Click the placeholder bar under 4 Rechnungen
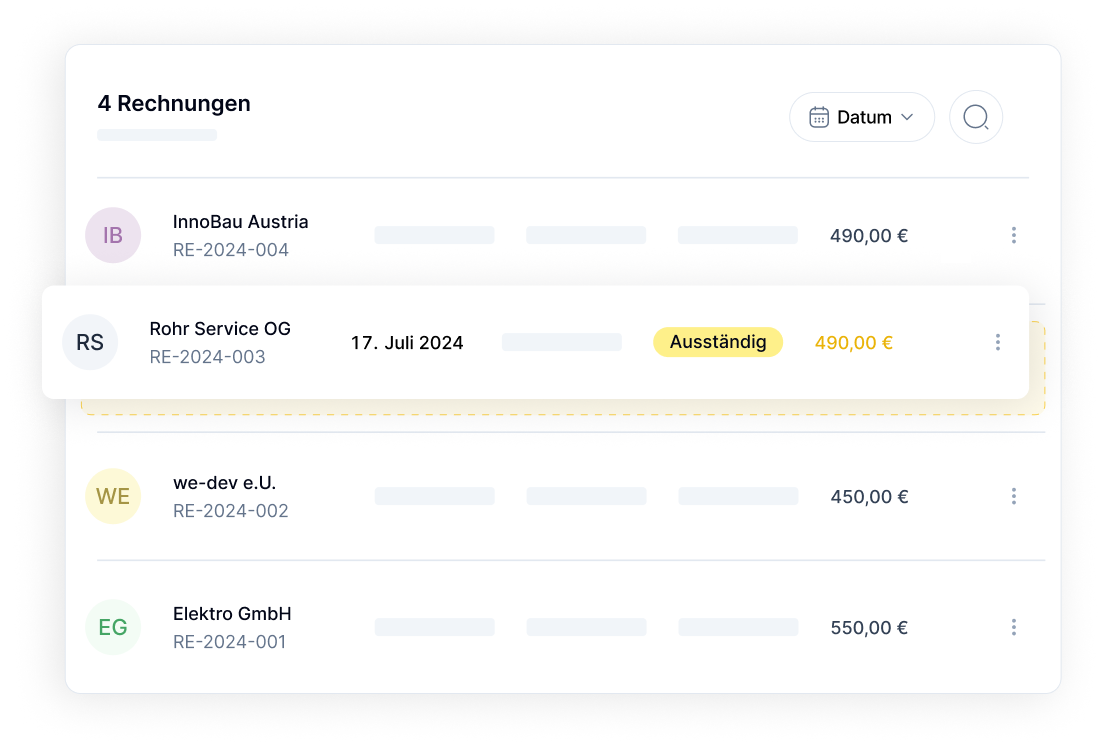Image resolution: width=1102 pixels, height=746 pixels. click(x=157, y=134)
